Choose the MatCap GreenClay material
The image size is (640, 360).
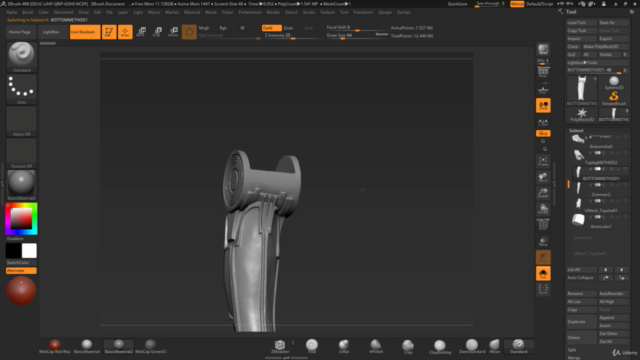(x=151, y=346)
